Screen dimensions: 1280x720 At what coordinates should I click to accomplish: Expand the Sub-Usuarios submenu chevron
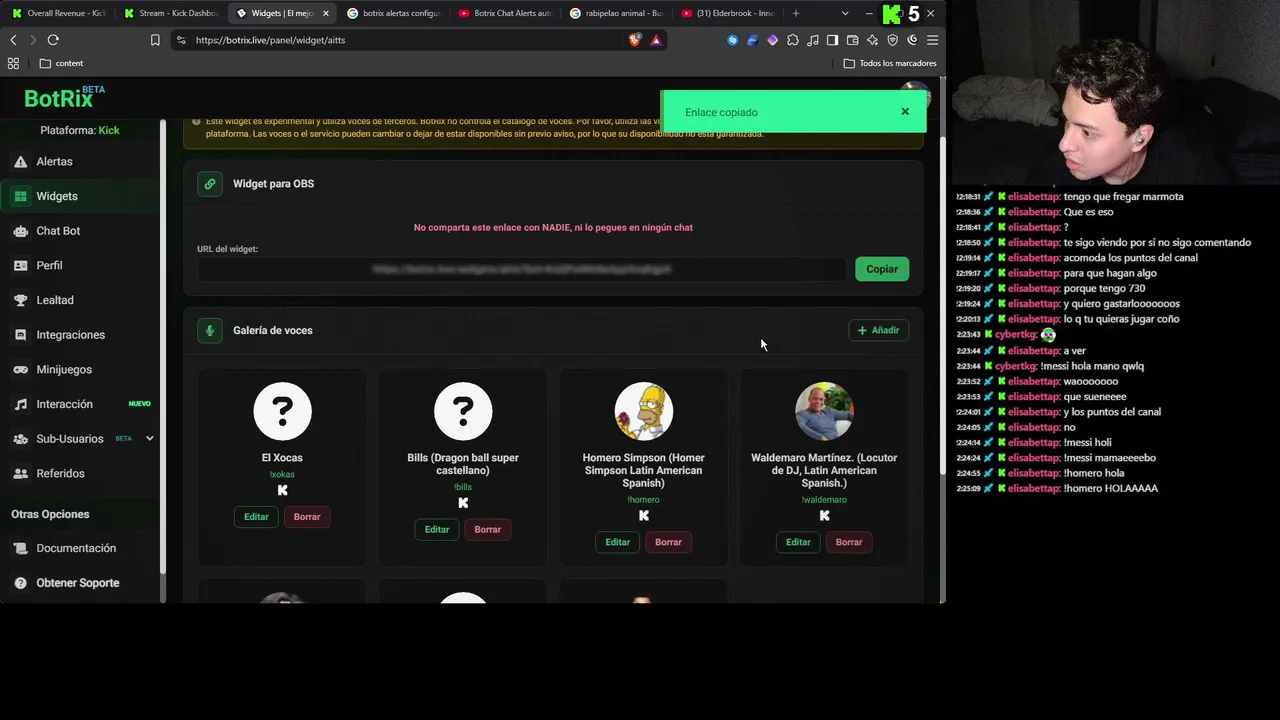point(149,439)
